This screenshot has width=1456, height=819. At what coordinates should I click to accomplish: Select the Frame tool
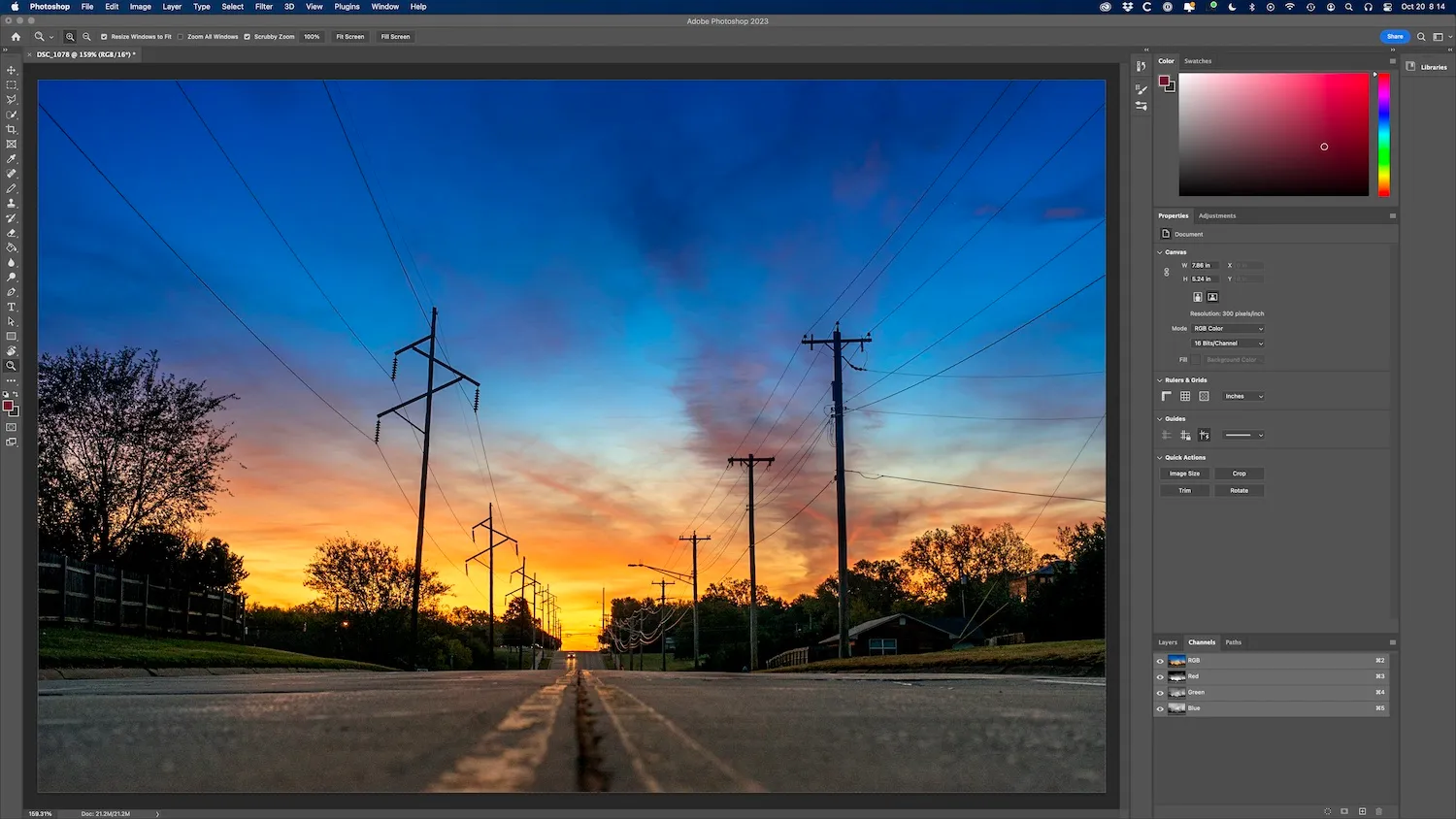[12, 144]
